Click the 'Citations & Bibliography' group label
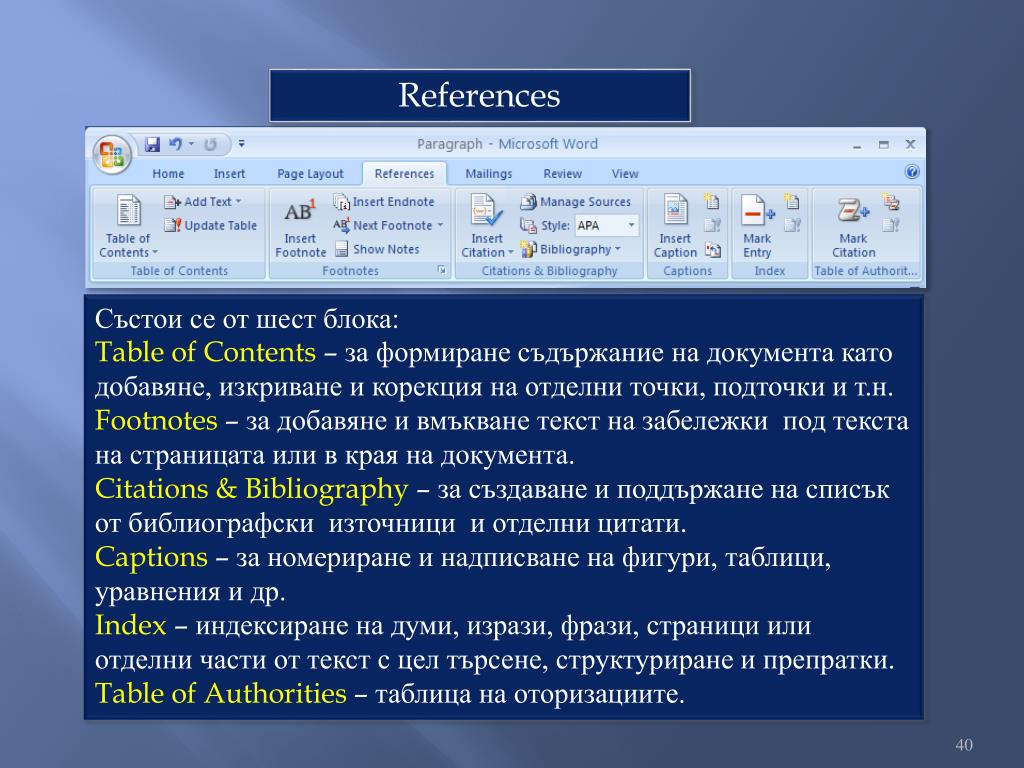This screenshot has height=768, width=1024. pos(549,270)
